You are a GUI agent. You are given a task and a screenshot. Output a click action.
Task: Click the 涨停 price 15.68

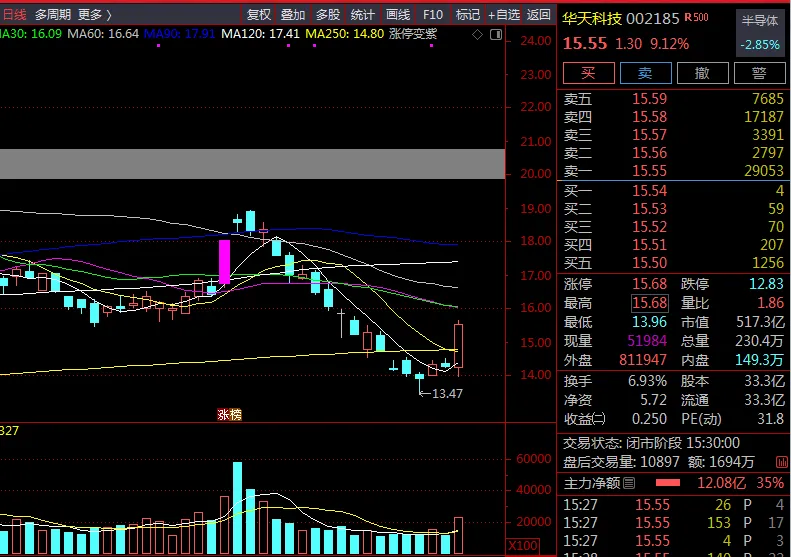coord(650,284)
